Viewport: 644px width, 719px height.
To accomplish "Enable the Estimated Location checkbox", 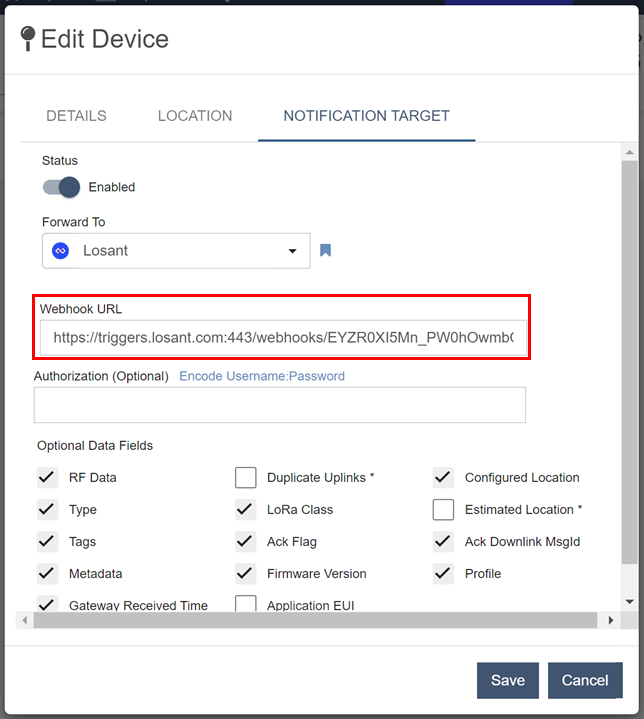I will [x=443, y=509].
